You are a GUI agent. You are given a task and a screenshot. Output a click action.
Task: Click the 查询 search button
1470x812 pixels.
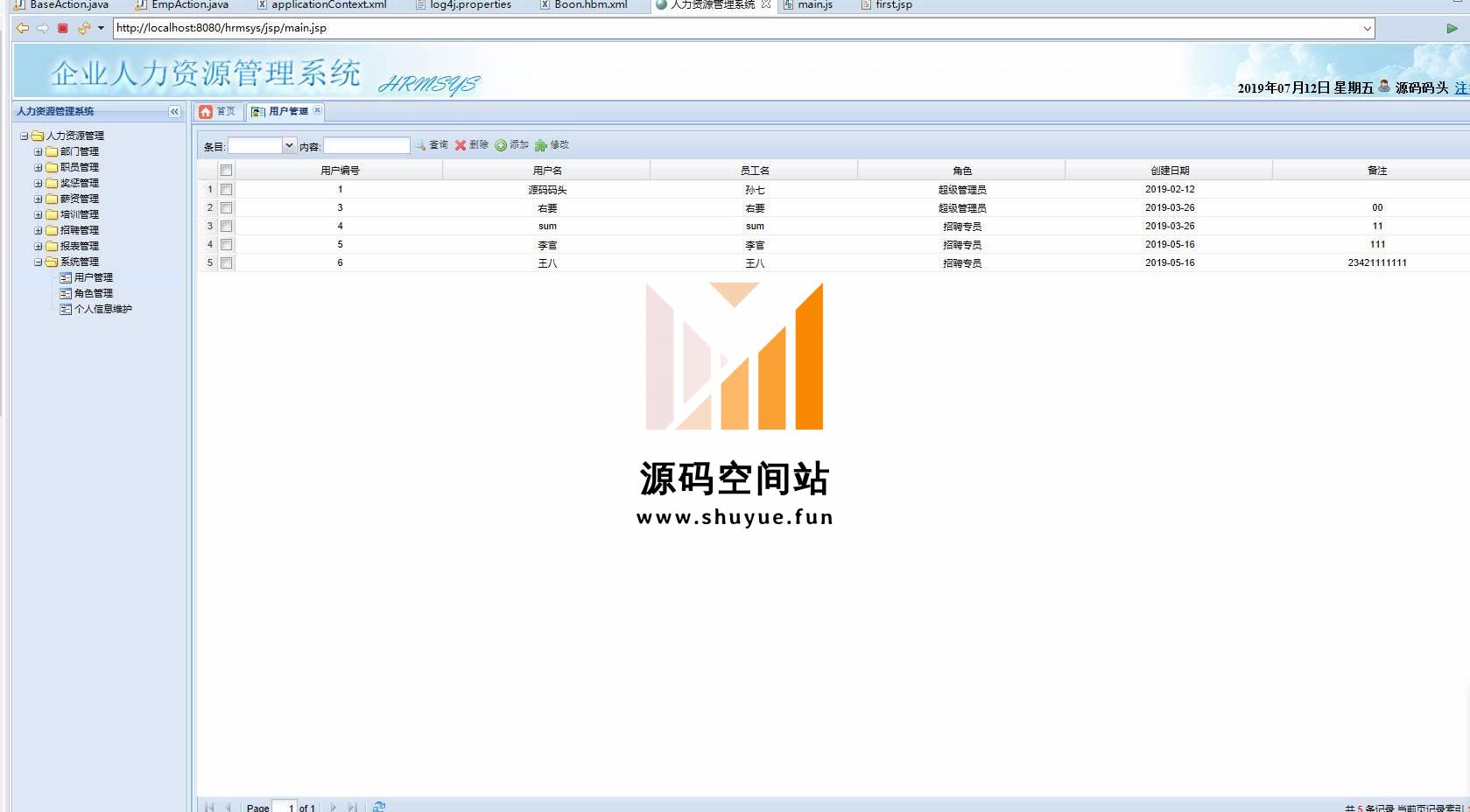(x=431, y=145)
